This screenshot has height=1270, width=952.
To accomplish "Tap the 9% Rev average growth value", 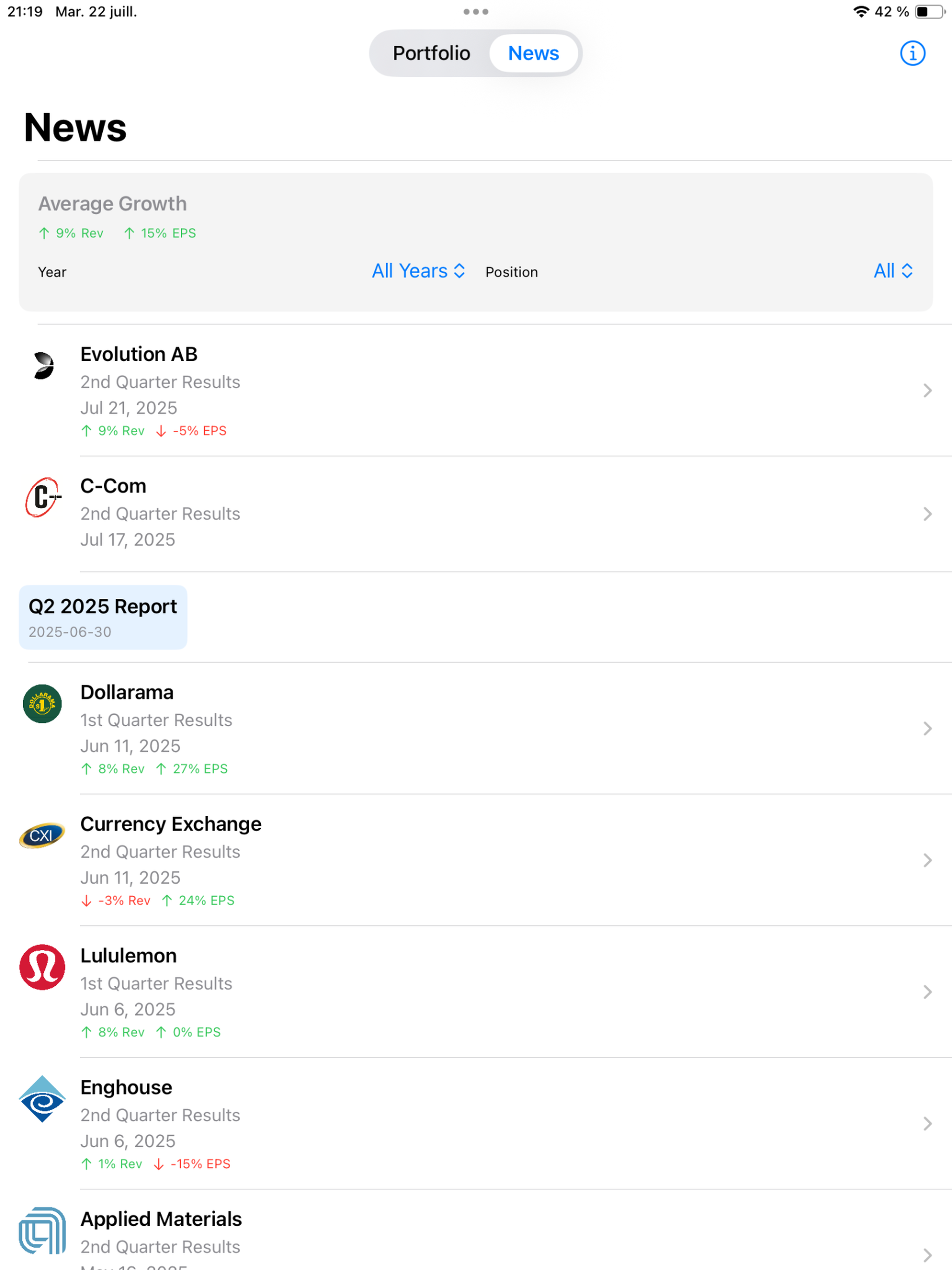I will tap(71, 233).
